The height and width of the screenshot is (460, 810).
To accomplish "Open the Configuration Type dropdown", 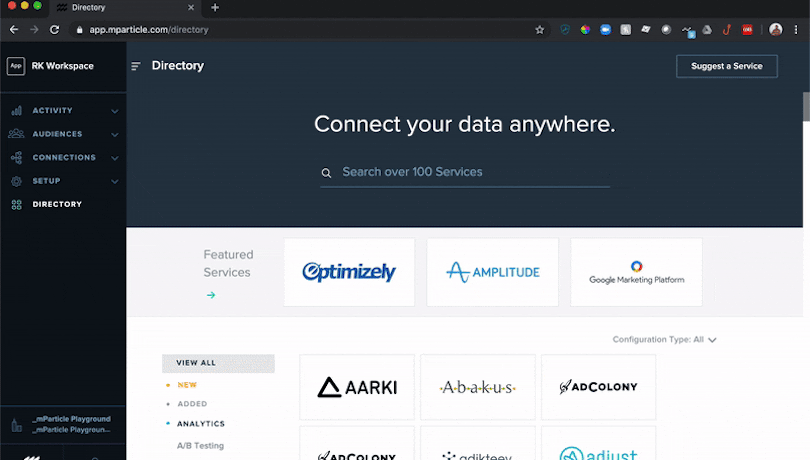I will 664,340.
